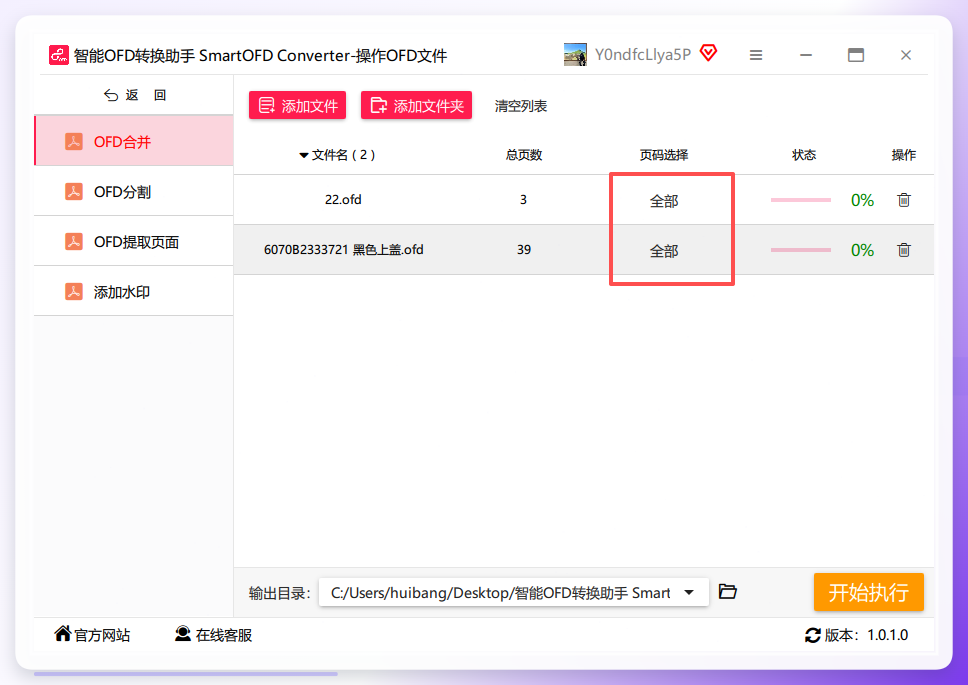Click the version refresh icon
Screen dimensions: 968x685
(x=813, y=635)
